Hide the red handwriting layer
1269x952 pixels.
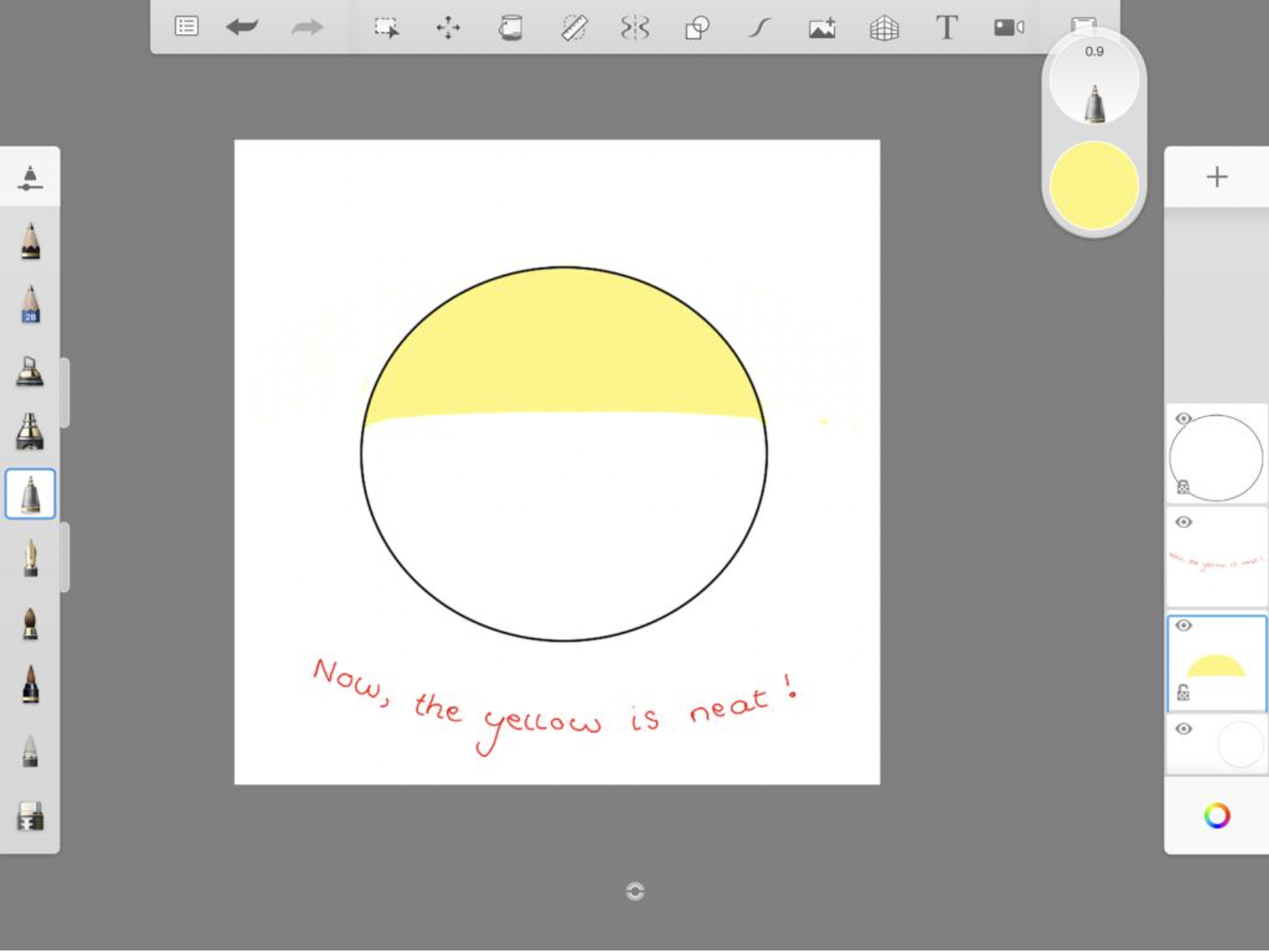tap(1183, 522)
